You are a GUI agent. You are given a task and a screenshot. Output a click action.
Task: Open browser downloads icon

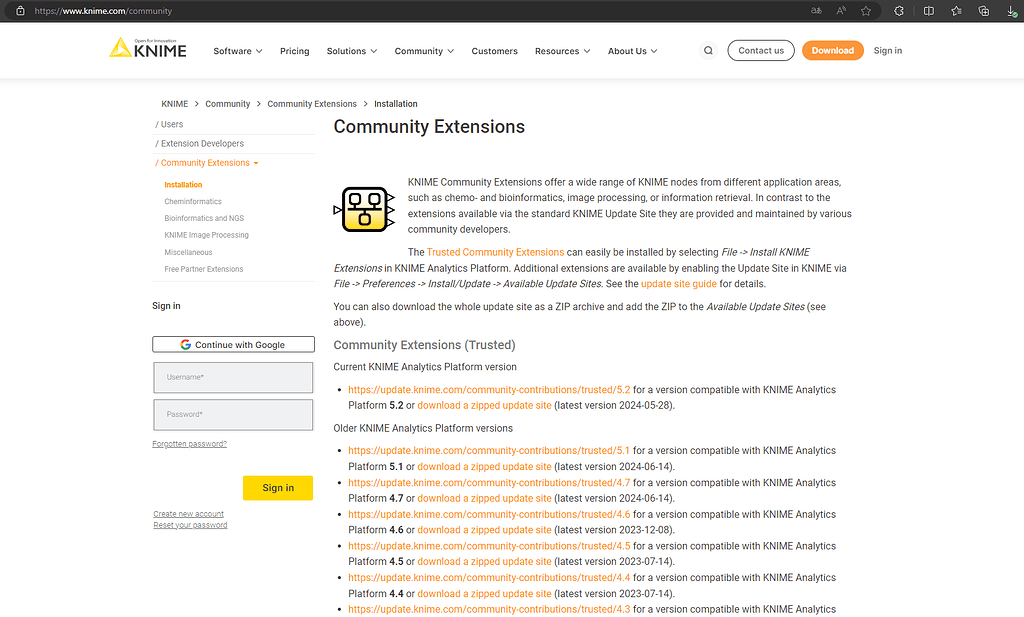pos(1012,11)
